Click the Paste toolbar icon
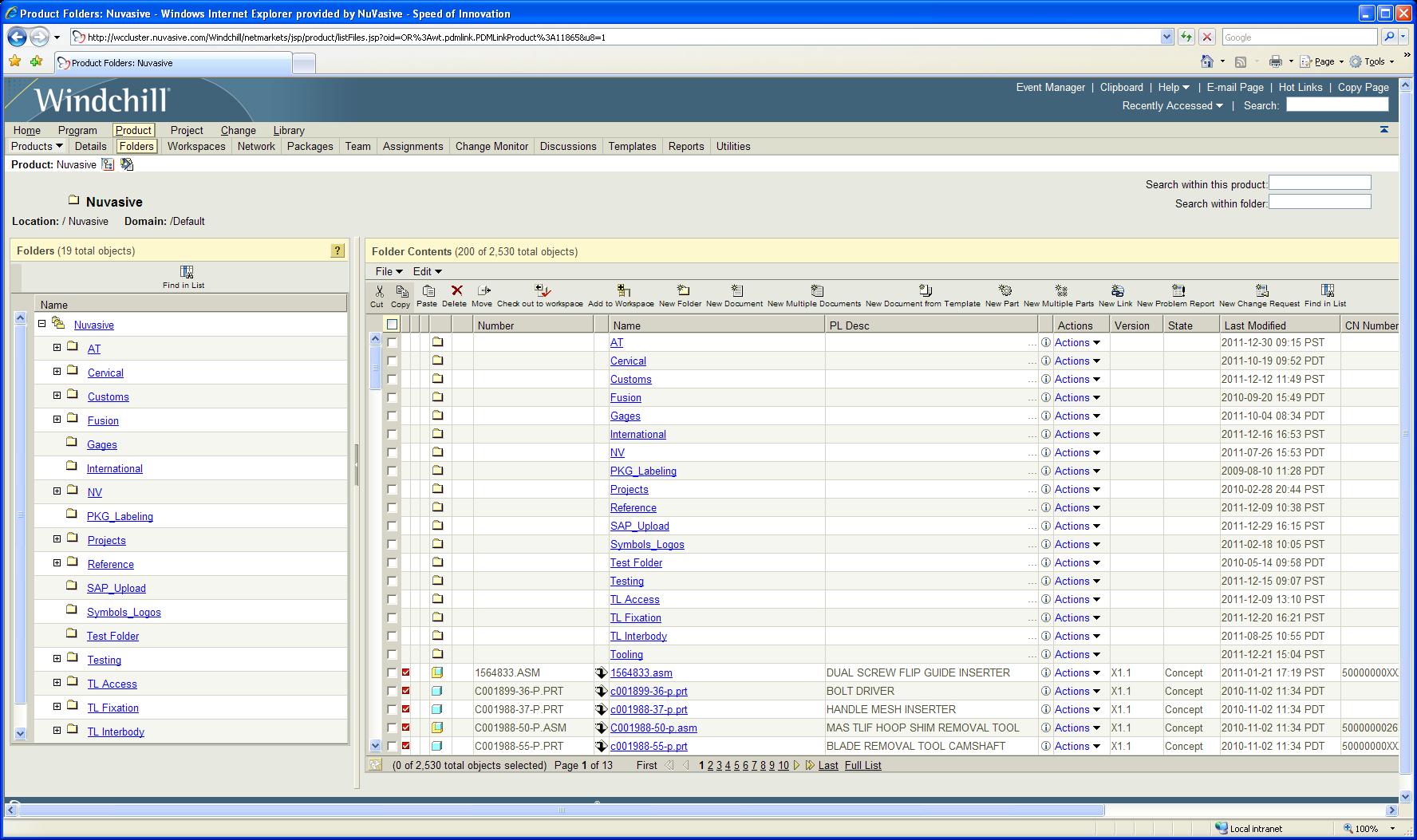Viewport: 1417px width, 840px height. [x=428, y=291]
